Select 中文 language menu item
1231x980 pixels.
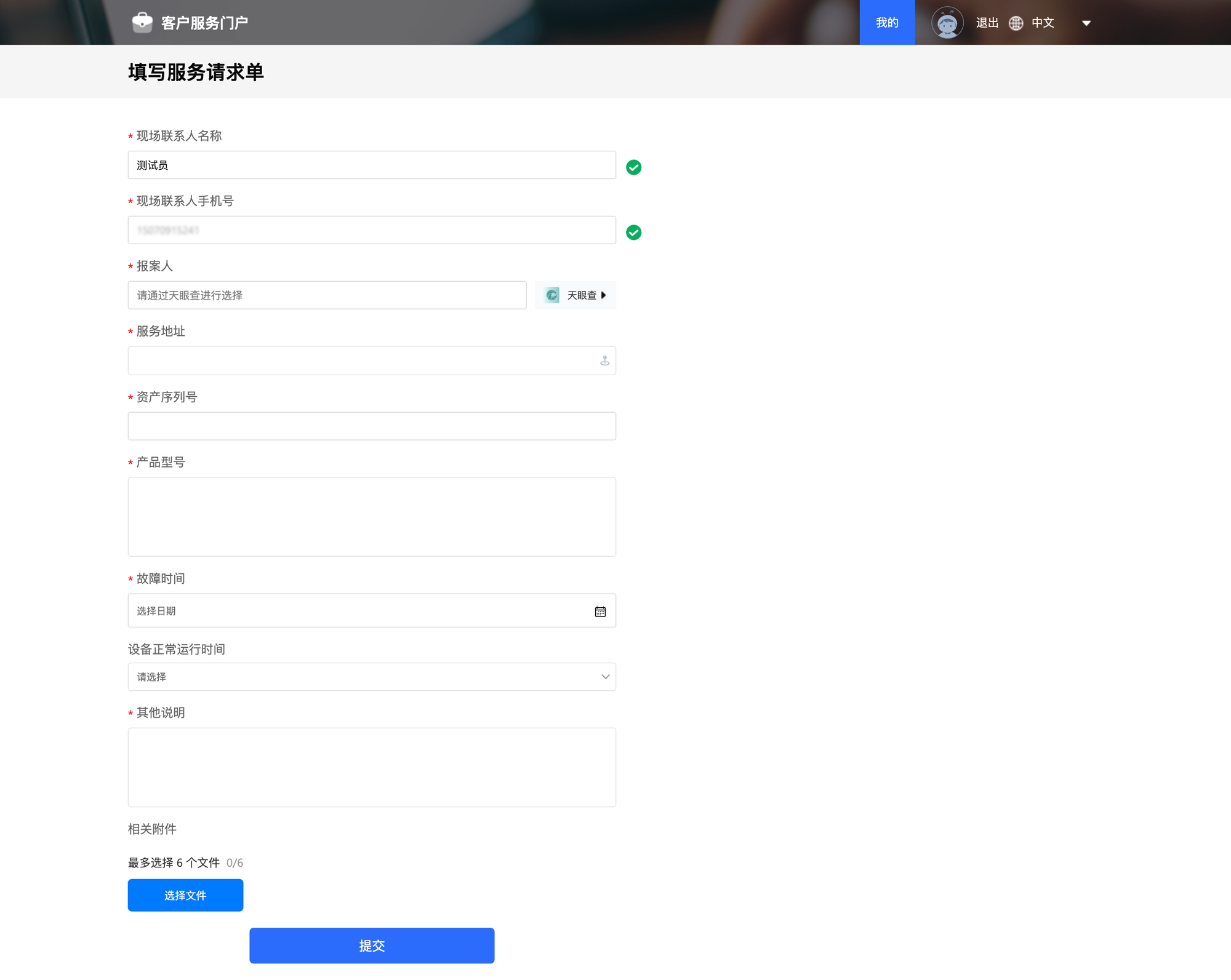(x=1043, y=23)
